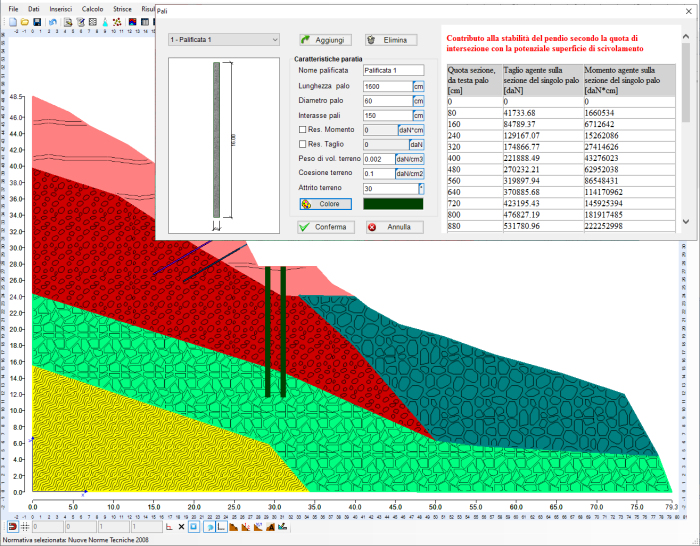Click the dark green pile color swatch
The height and width of the screenshot is (546, 700).
coord(393,204)
